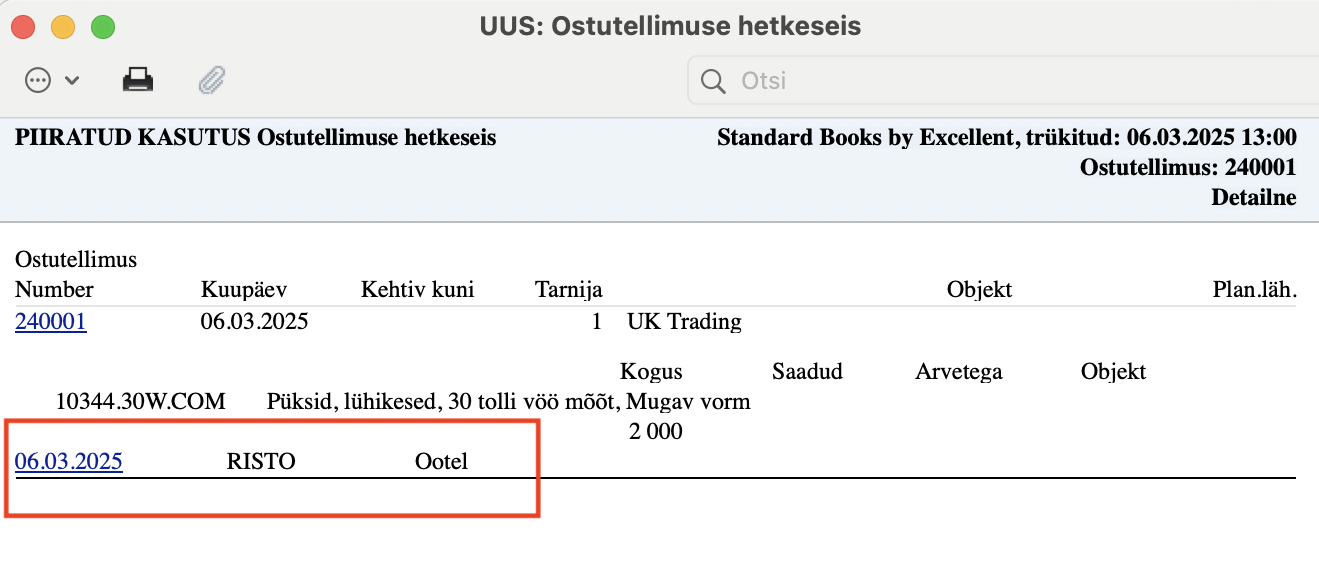
Task: Click the window title 'UUS: Ostutellimuse hetkeseis'
Action: tap(670, 26)
